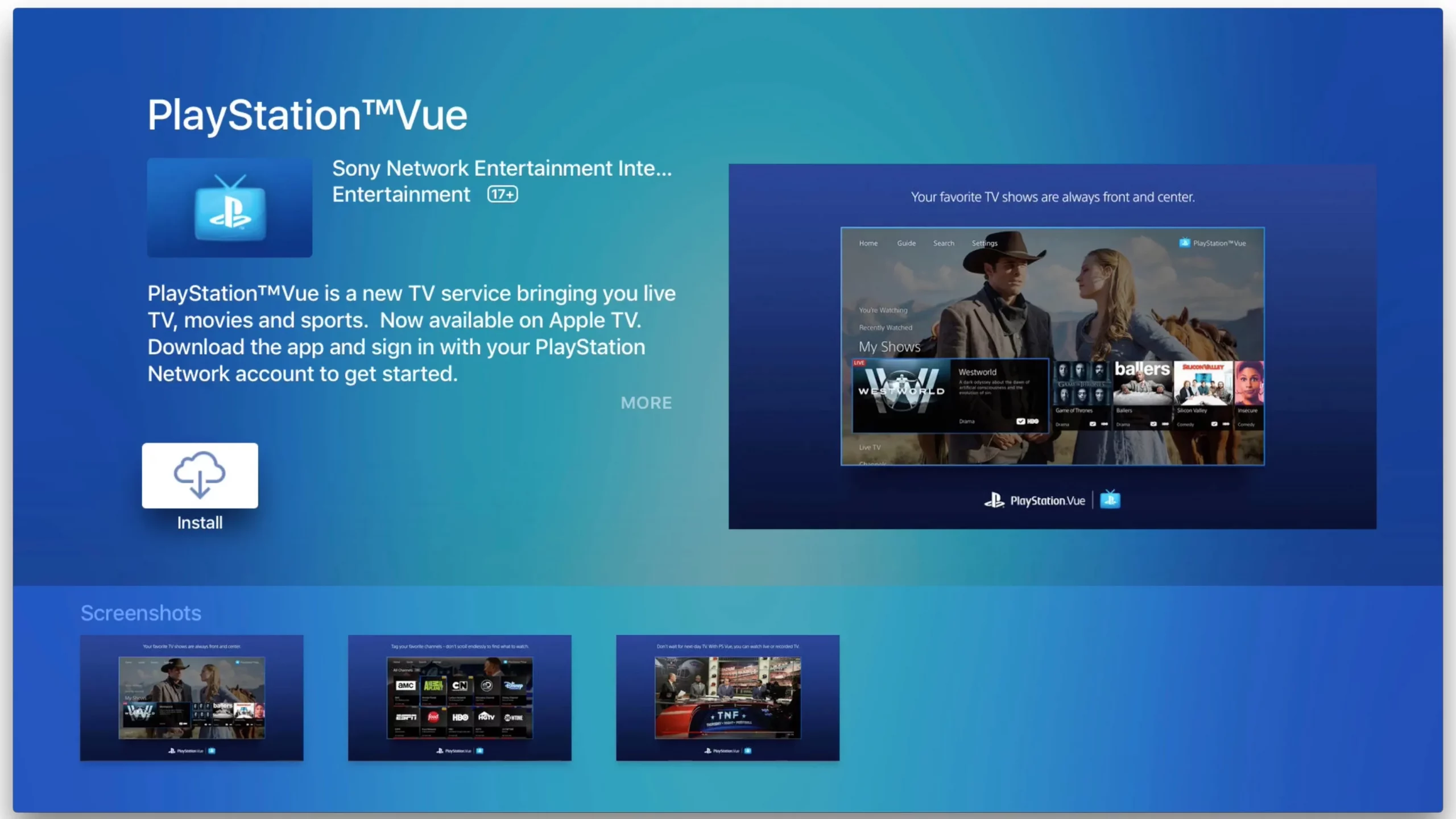Viewport: 1456px width, 819px height.
Task: Click the app description paragraph
Action: coord(412,333)
